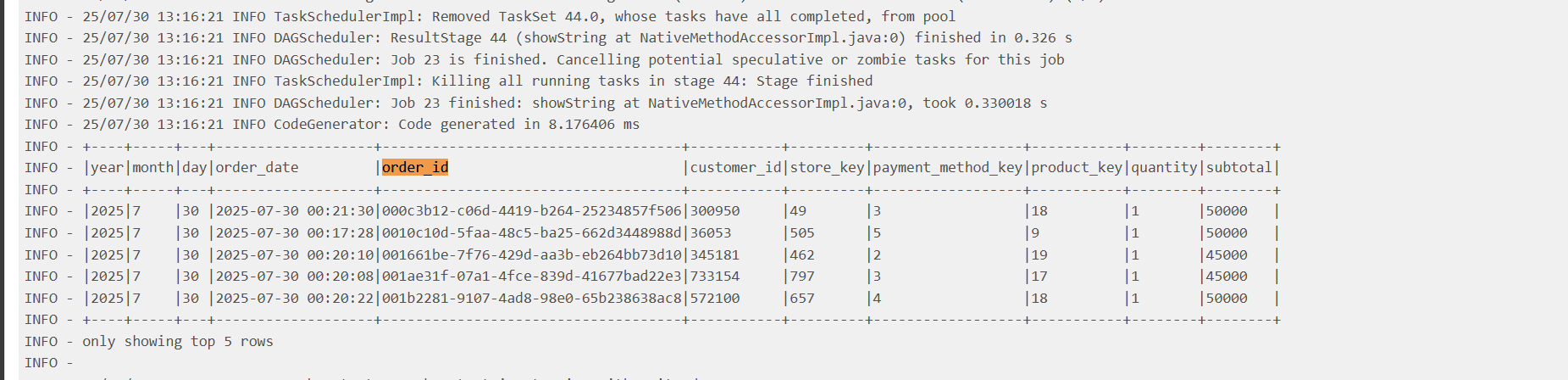This screenshot has width=1568, height=380.
Task: Click customer id value 300950
Action: [x=714, y=210]
